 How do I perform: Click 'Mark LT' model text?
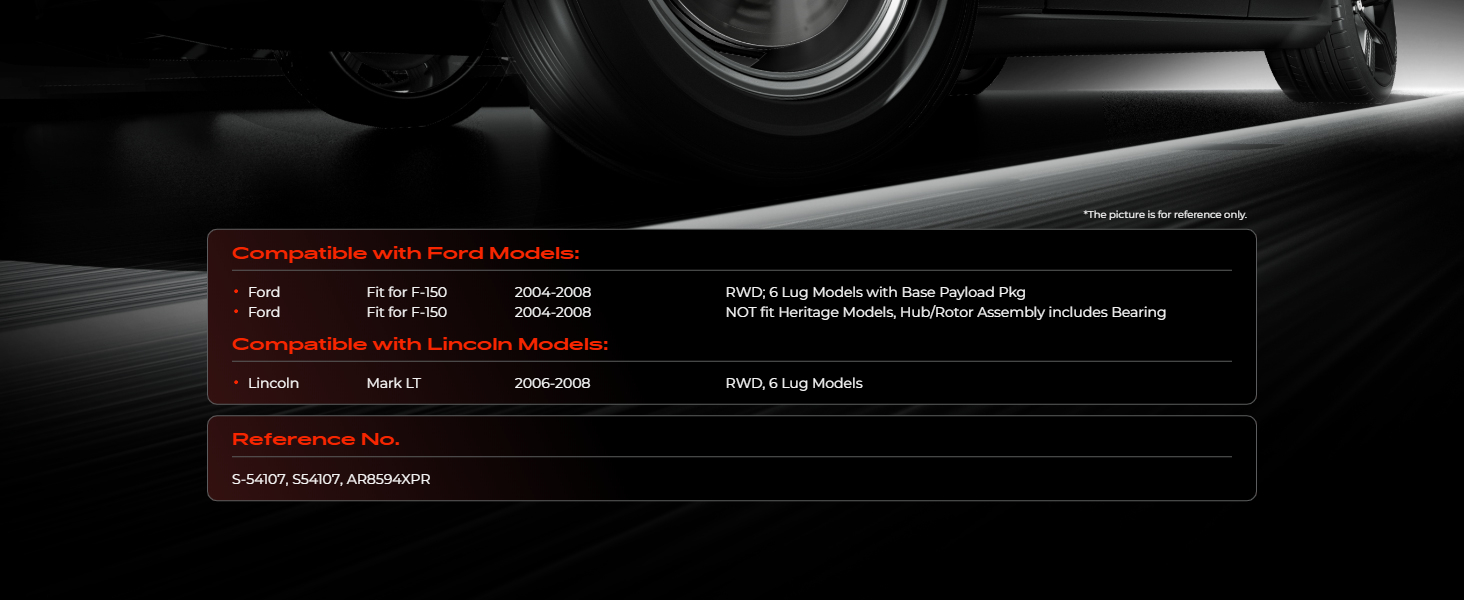coord(393,384)
